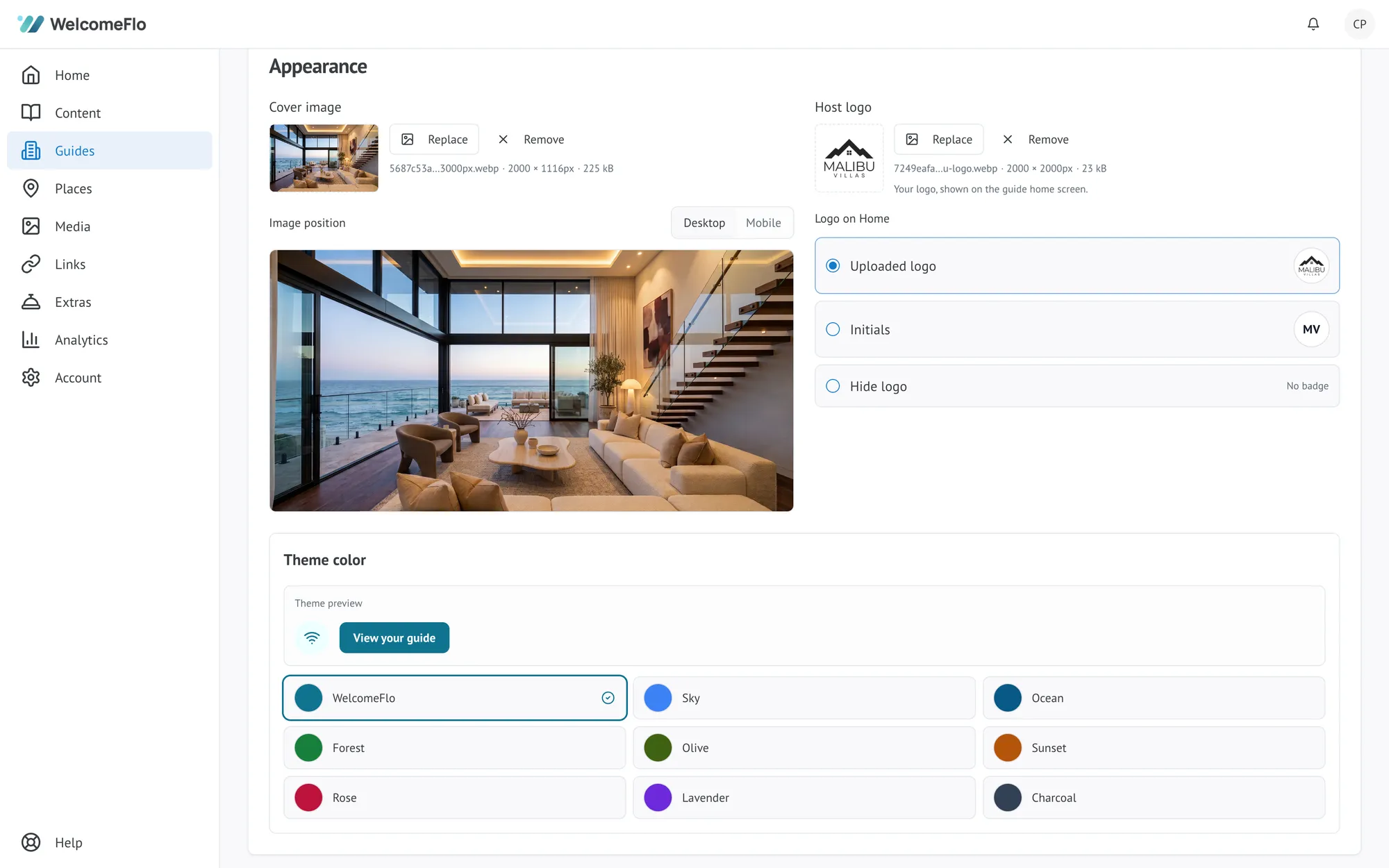Select the Lavender theme color
Image resolution: width=1389 pixels, height=868 pixels.
point(804,798)
